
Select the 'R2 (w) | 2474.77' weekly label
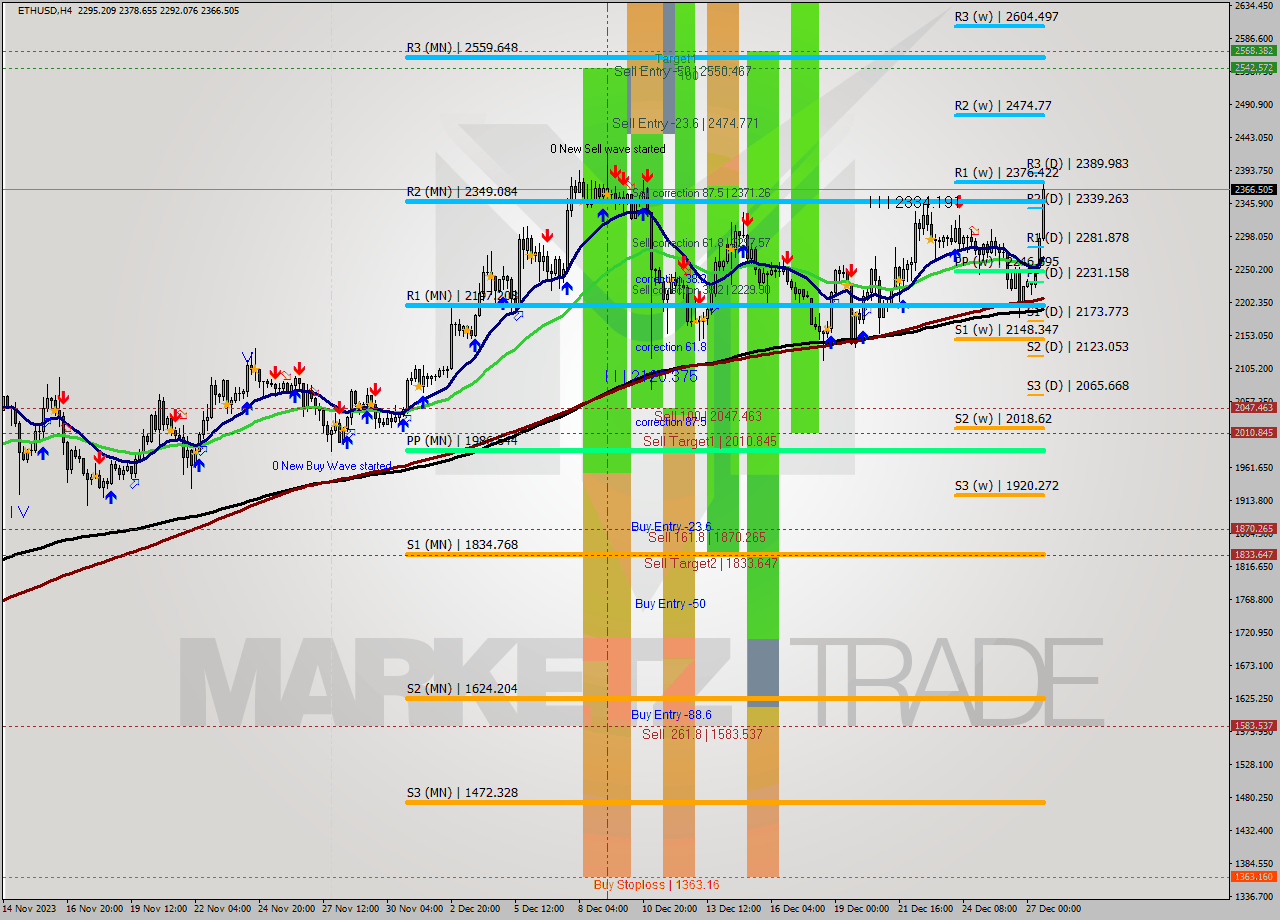pyautogui.click(x=1003, y=105)
